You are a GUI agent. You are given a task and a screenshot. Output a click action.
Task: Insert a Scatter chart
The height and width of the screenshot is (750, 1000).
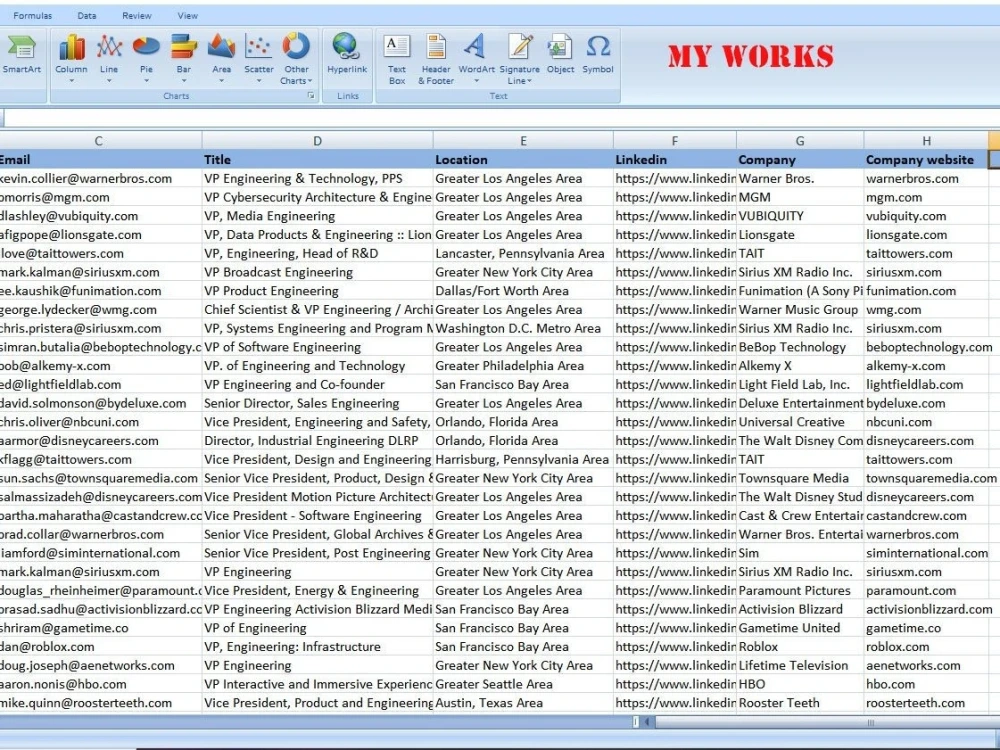[x=259, y=55]
